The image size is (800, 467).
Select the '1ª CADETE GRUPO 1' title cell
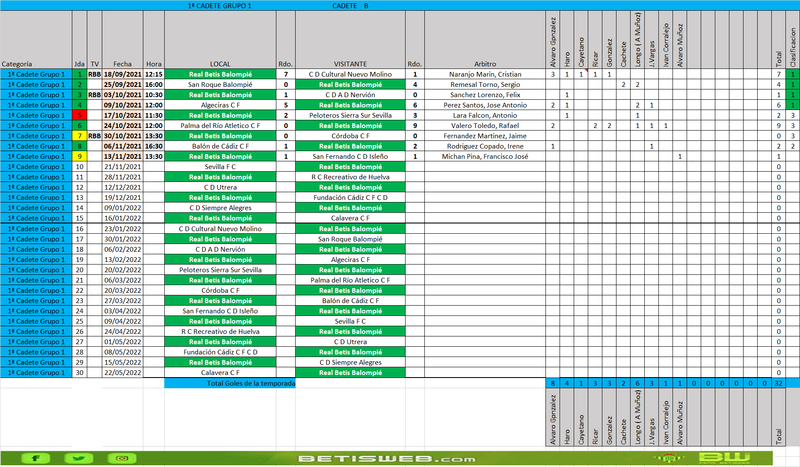tap(219, 6)
